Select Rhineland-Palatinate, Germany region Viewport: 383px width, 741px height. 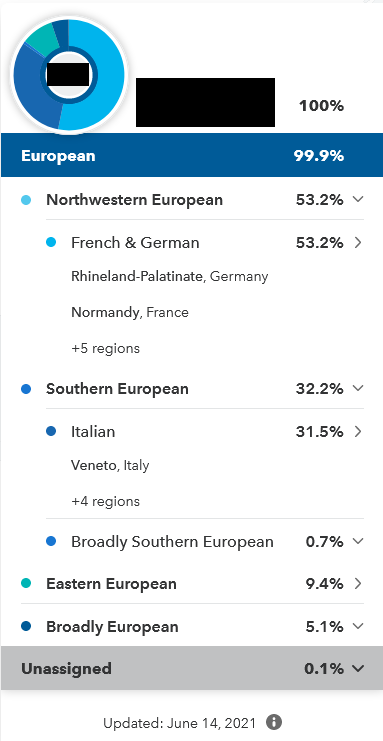pyautogui.click(x=170, y=276)
